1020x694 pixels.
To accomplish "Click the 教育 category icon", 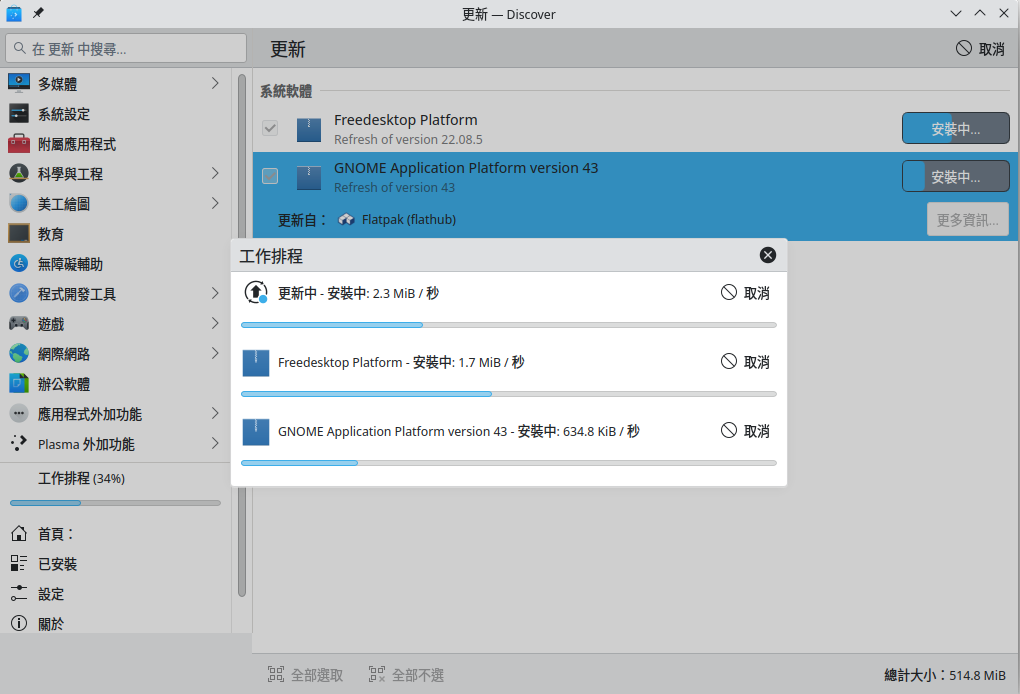I will 19,233.
